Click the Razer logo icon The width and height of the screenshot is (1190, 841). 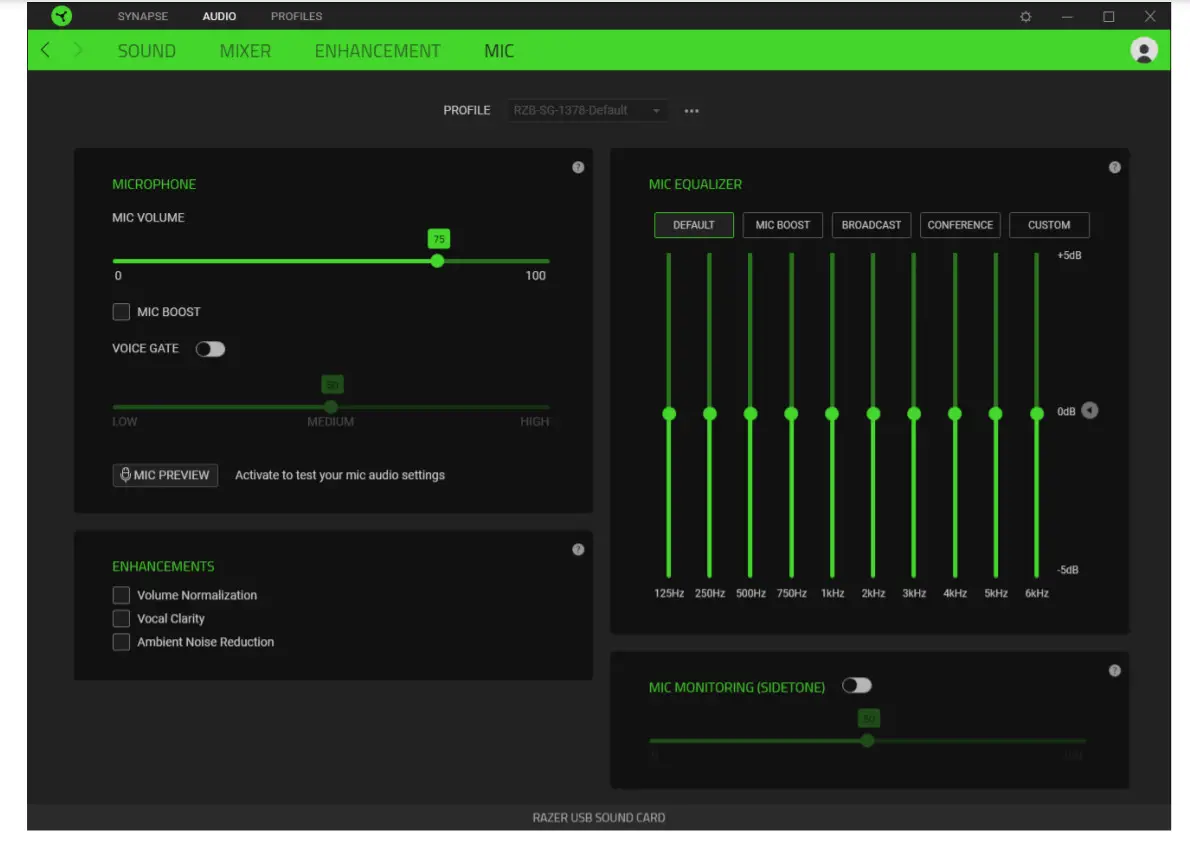tap(62, 16)
